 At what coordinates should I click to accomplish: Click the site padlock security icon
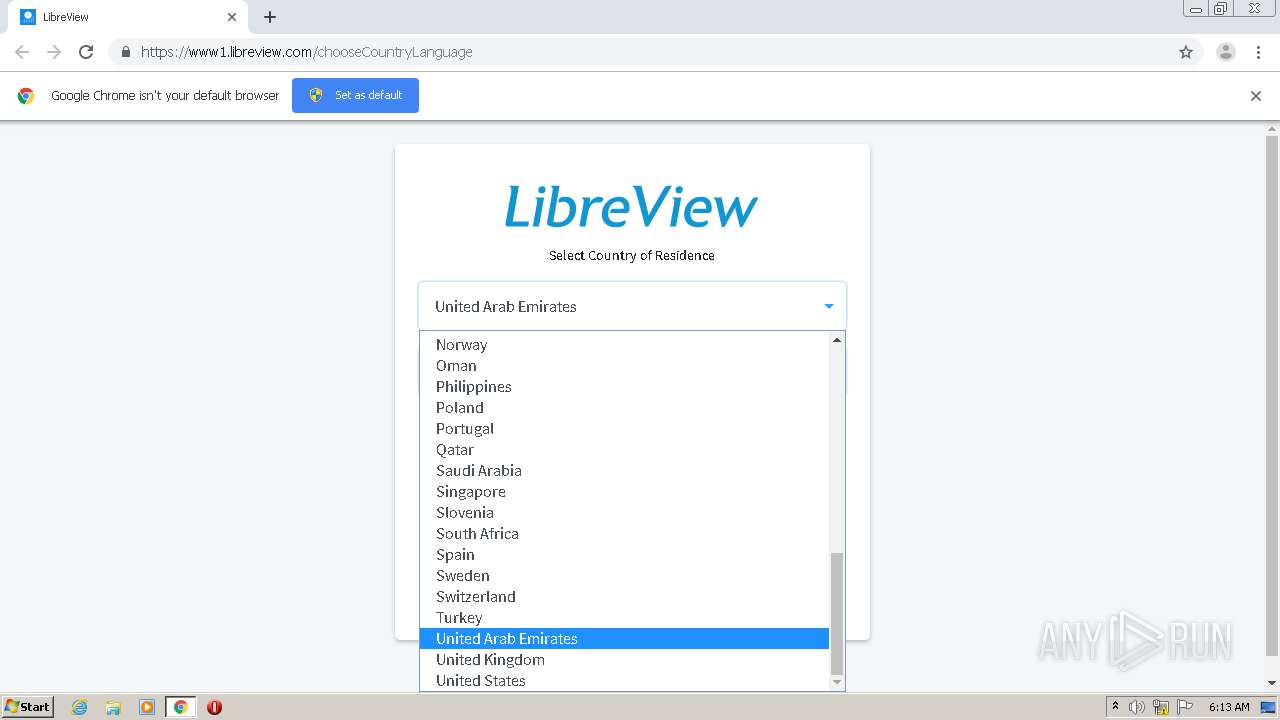pyautogui.click(x=125, y=52)
